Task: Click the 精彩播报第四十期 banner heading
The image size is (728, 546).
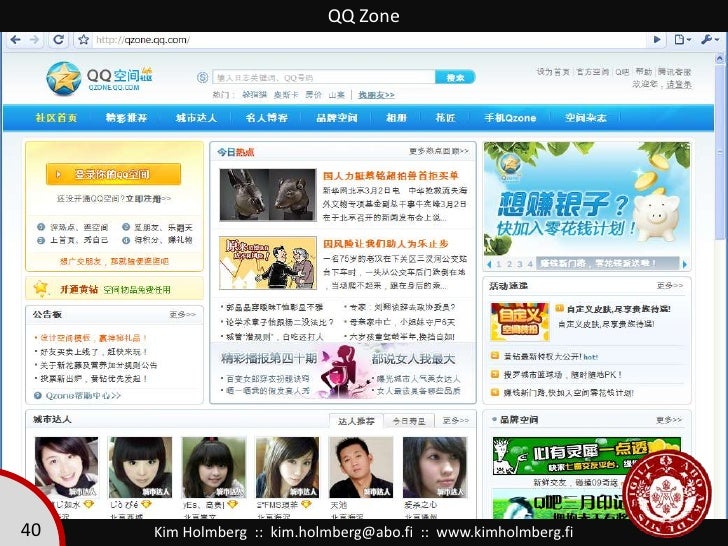Action: 269,358
